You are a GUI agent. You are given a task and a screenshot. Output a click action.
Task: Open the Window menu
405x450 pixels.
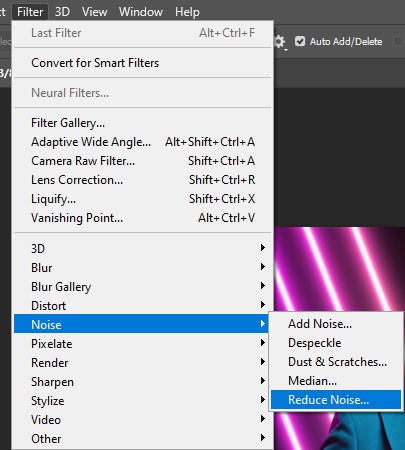[x=141, y=12]
